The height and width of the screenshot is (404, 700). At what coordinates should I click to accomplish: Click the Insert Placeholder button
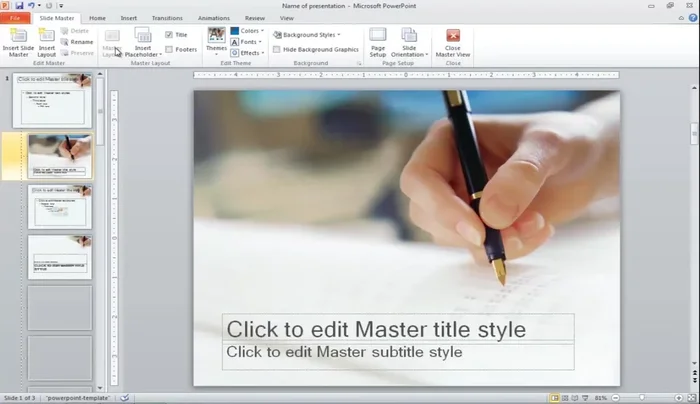[144, 41]
